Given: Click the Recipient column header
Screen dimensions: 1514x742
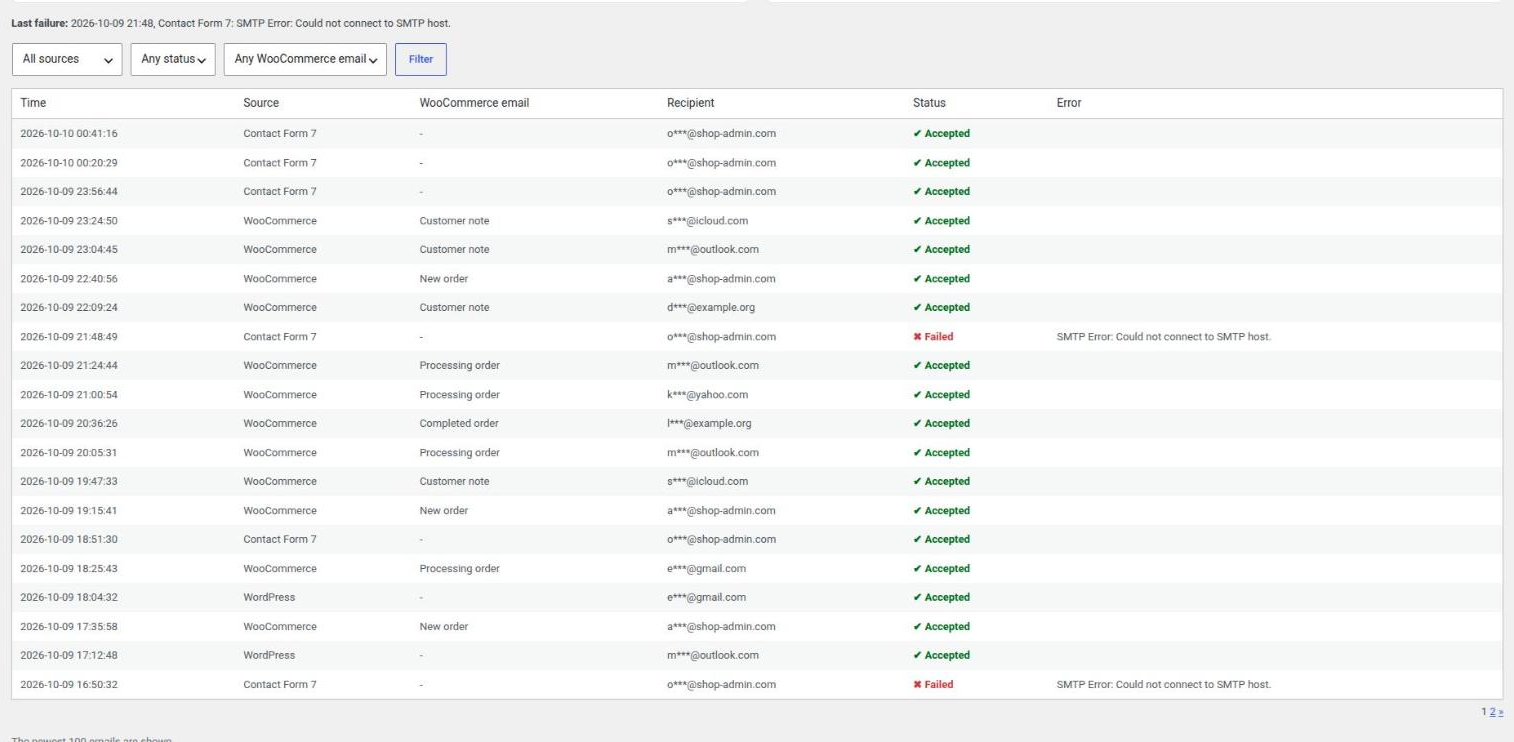Looking at the screenshot, I should pos(691,103).
